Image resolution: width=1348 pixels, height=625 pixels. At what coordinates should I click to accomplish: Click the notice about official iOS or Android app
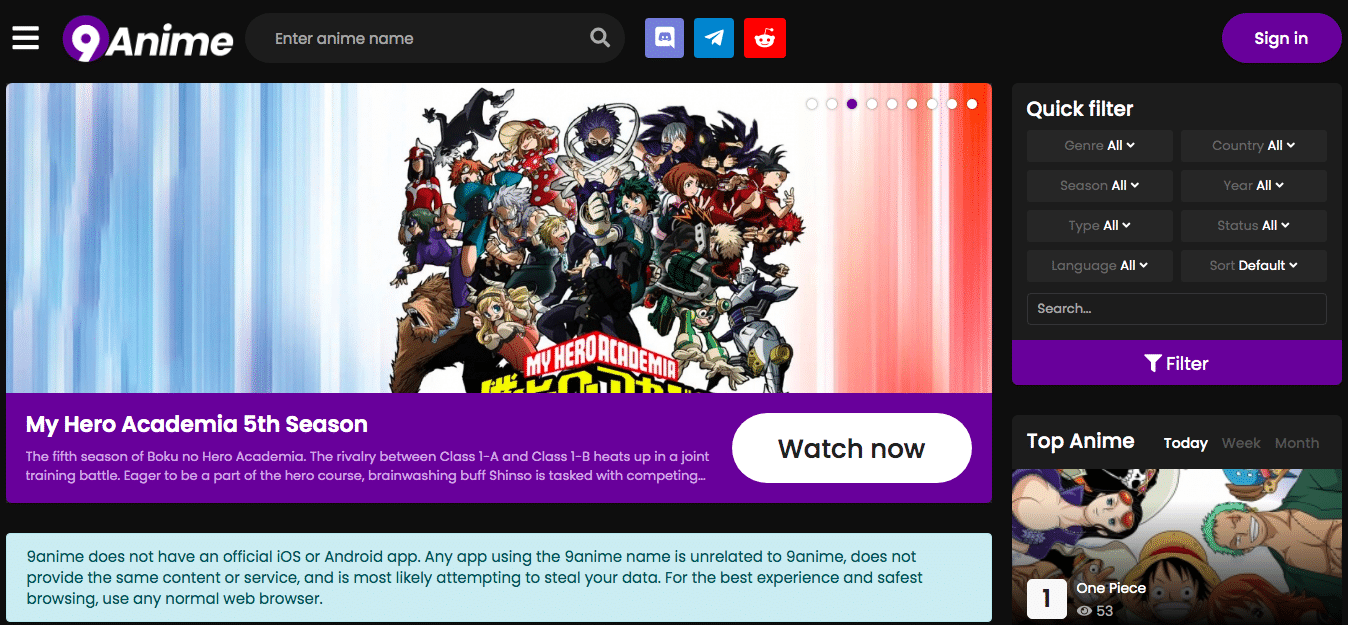click(x=499, y=578)
